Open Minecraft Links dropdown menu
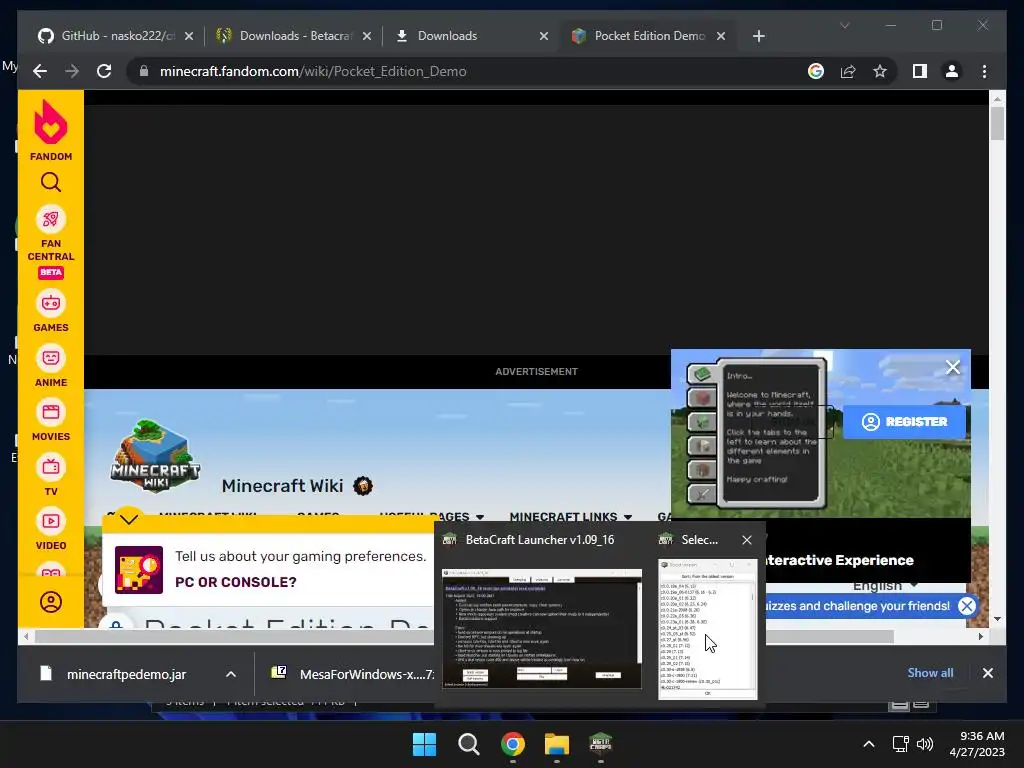This screenshot has width=1024, height=768. pyautogui.click(x=570, y=517)
